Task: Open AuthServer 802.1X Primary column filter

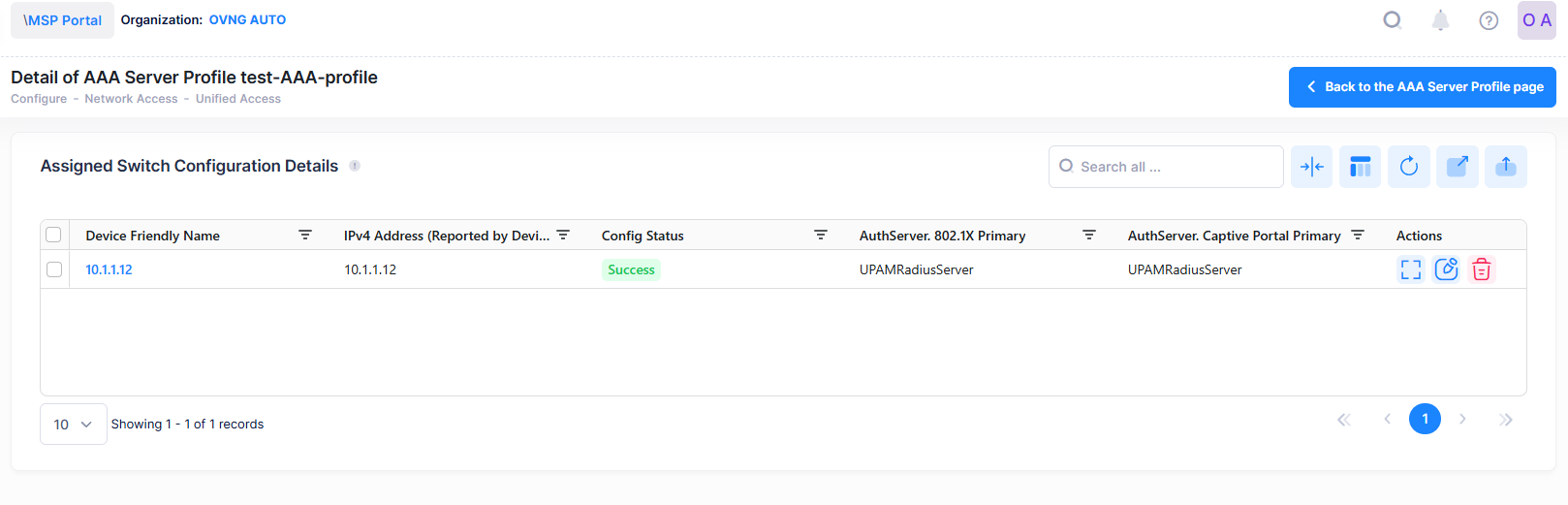Action: click(1089, 236)
